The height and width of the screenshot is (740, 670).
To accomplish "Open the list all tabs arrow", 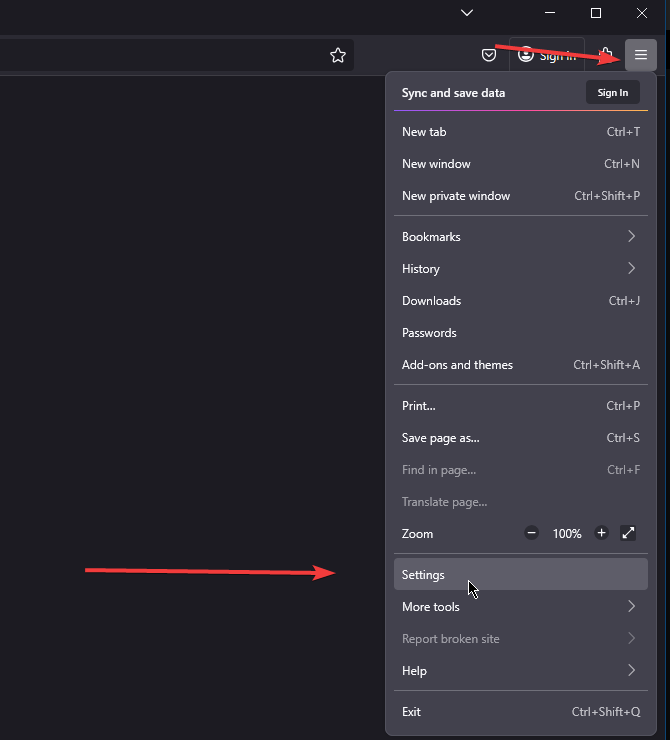I will pyautogui.click(x=467, y=13).
